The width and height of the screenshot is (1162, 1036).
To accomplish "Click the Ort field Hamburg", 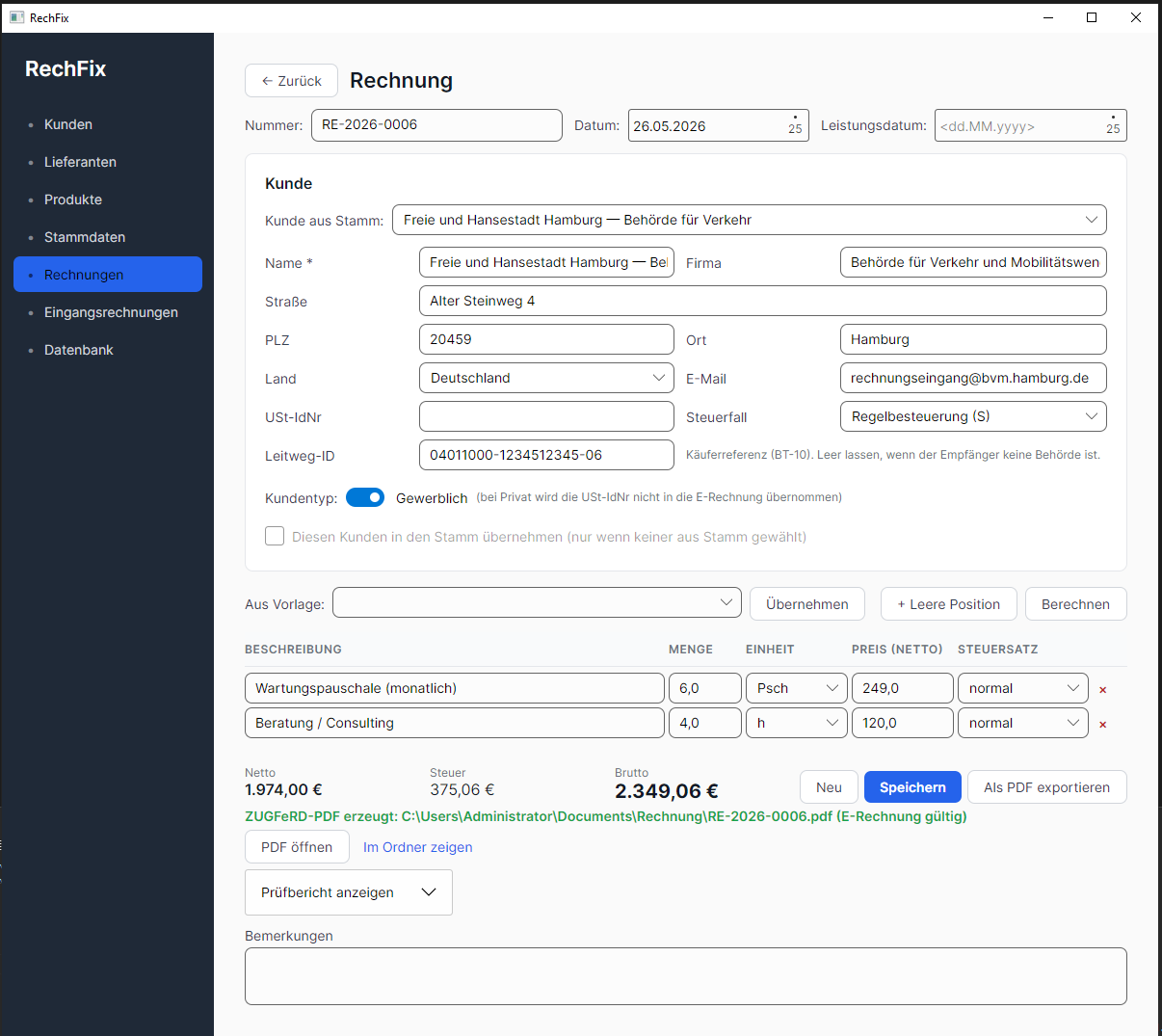I will point(973,339).
